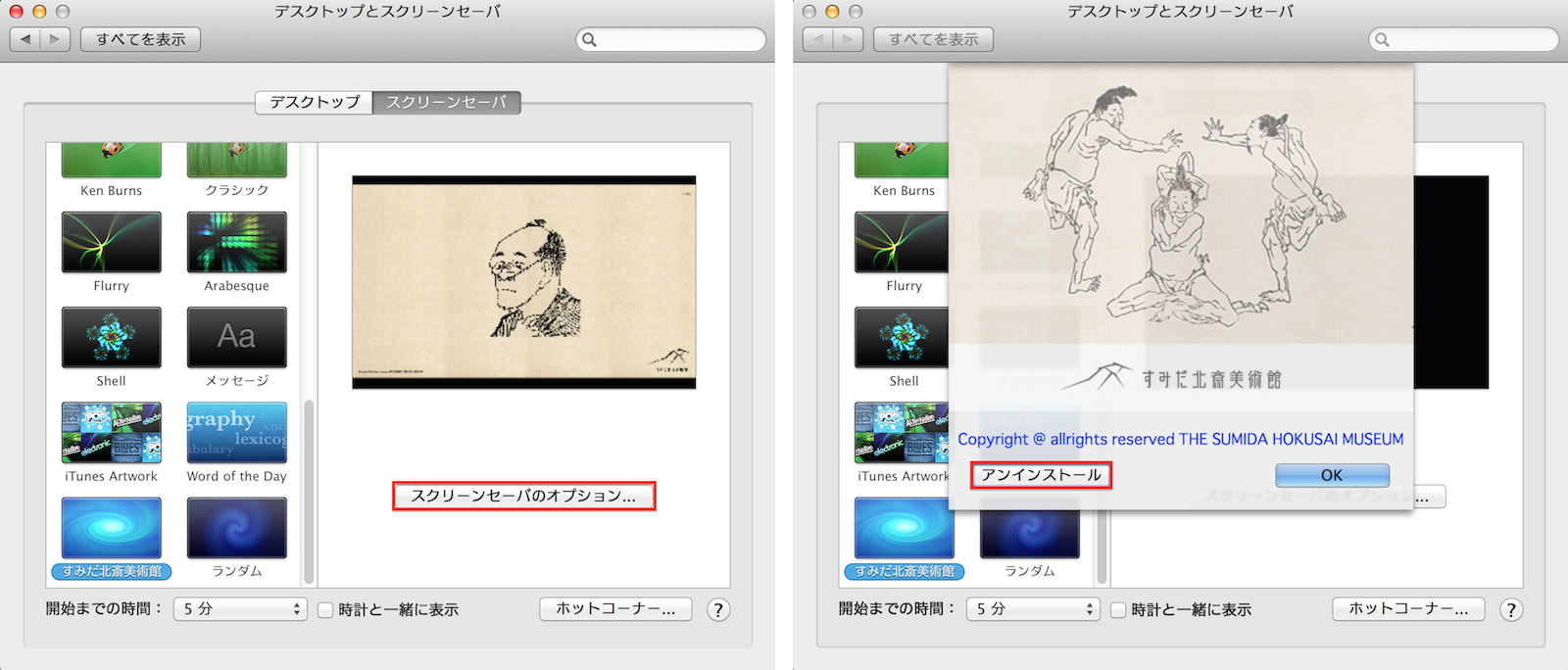Choose Arabesque screensaver thumbnail
Viewport: 1568px width, 670px height.
pyautogui.click(x=237, y=243)
